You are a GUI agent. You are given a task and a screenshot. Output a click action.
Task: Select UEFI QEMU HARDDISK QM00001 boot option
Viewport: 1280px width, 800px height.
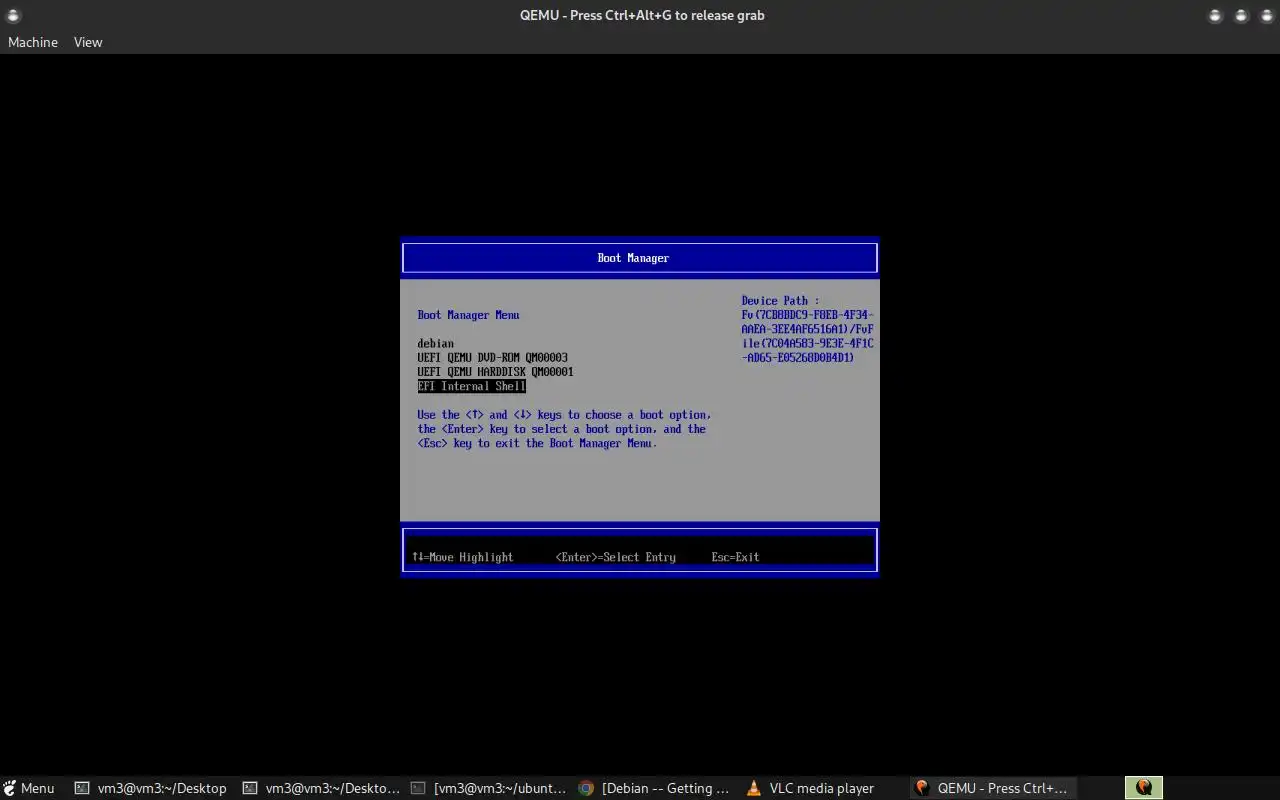click(x=495, y=372)
